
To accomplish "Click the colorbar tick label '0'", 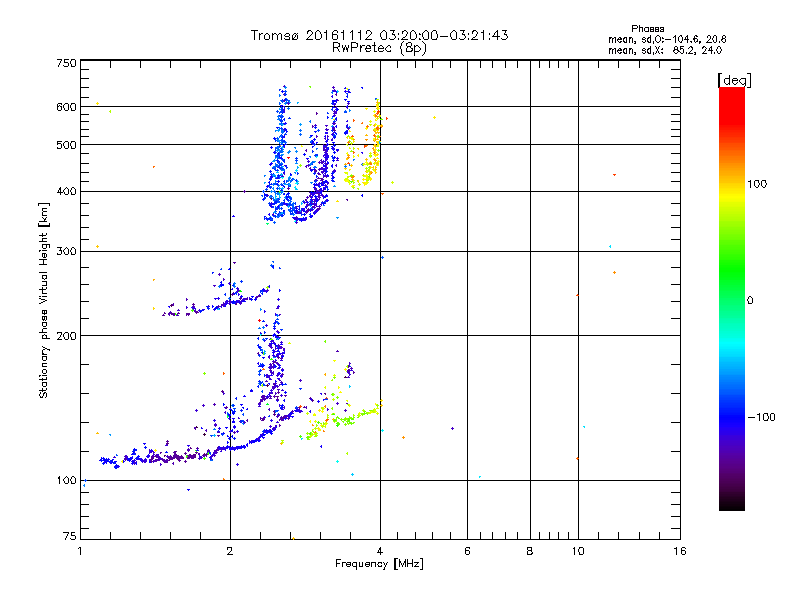I will click(x=750, y=301).
